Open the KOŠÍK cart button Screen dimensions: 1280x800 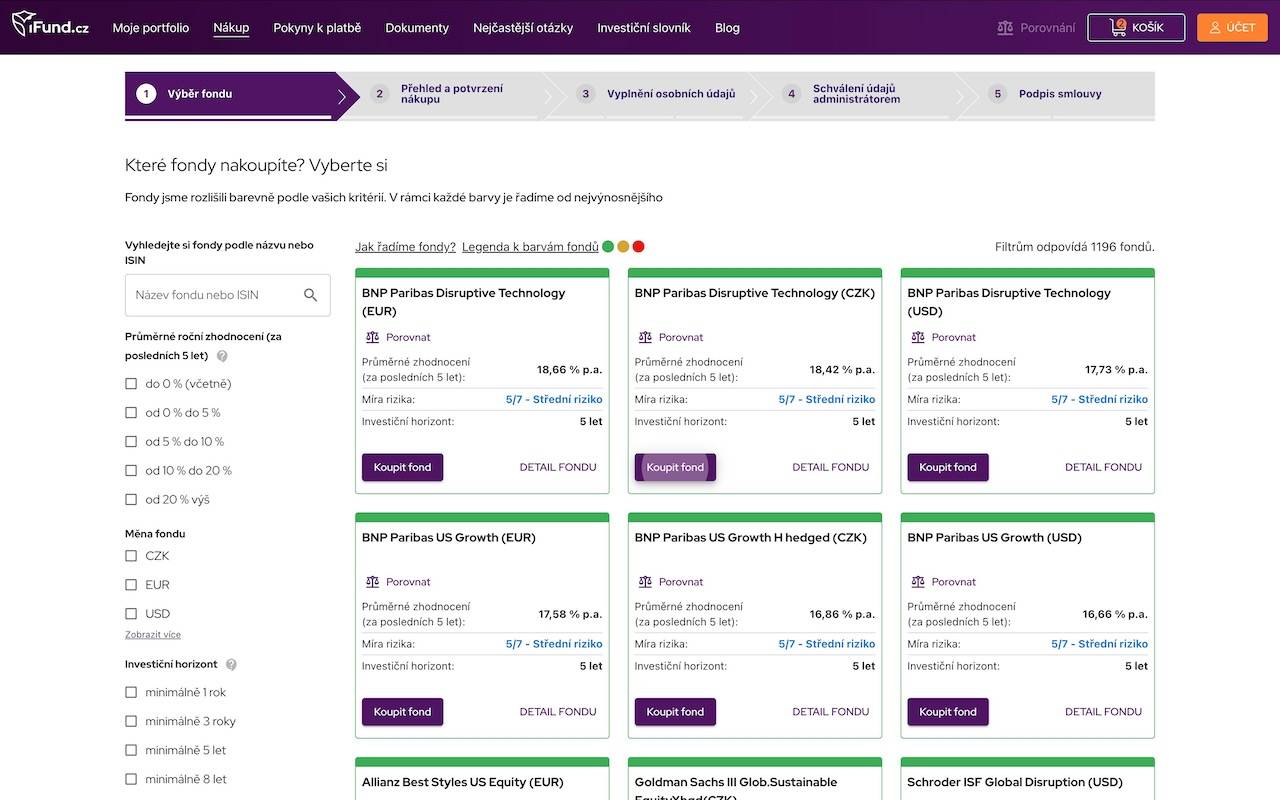coord(1136,28)
